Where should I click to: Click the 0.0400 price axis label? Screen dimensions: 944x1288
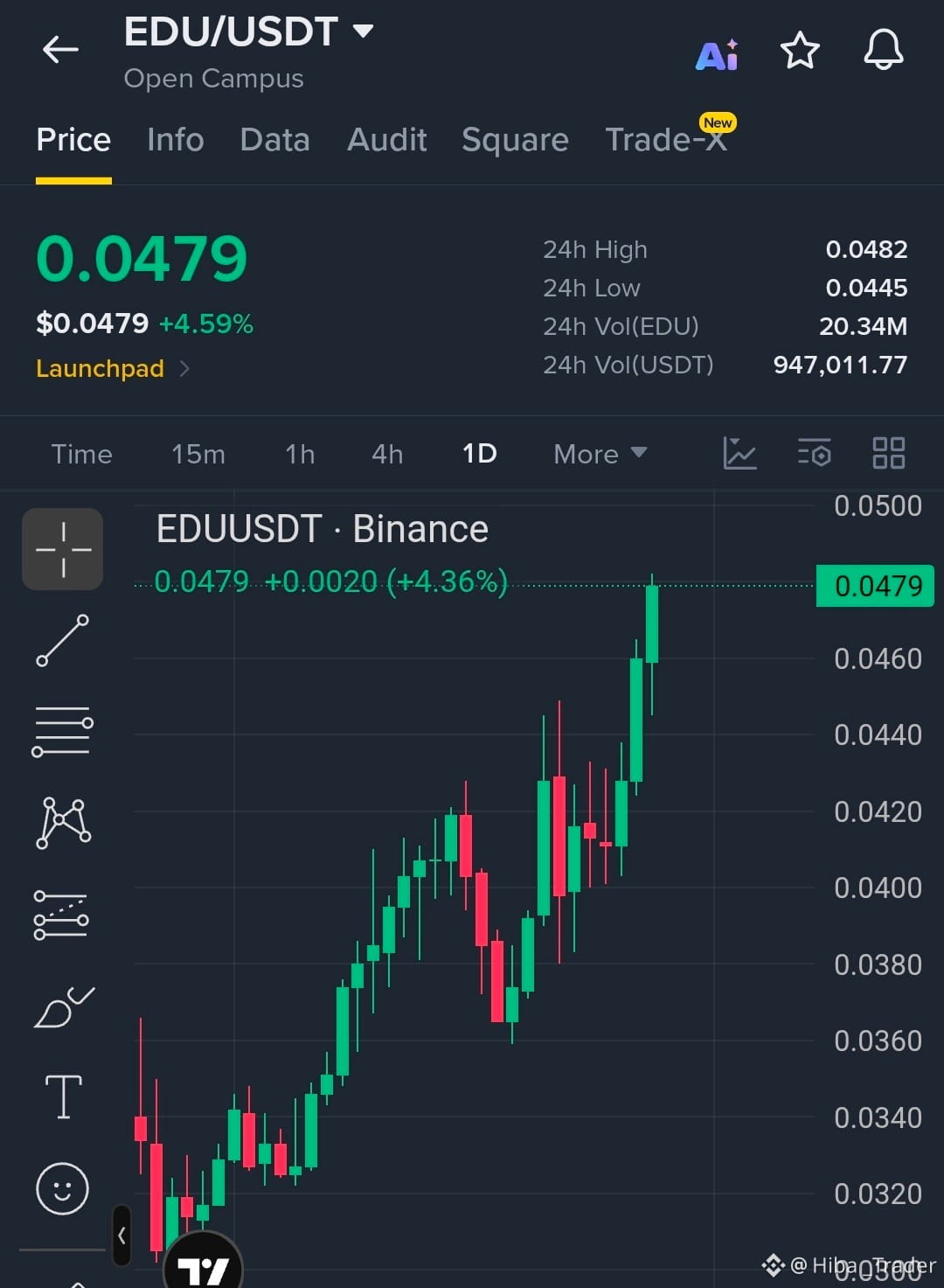coord(878,888)
